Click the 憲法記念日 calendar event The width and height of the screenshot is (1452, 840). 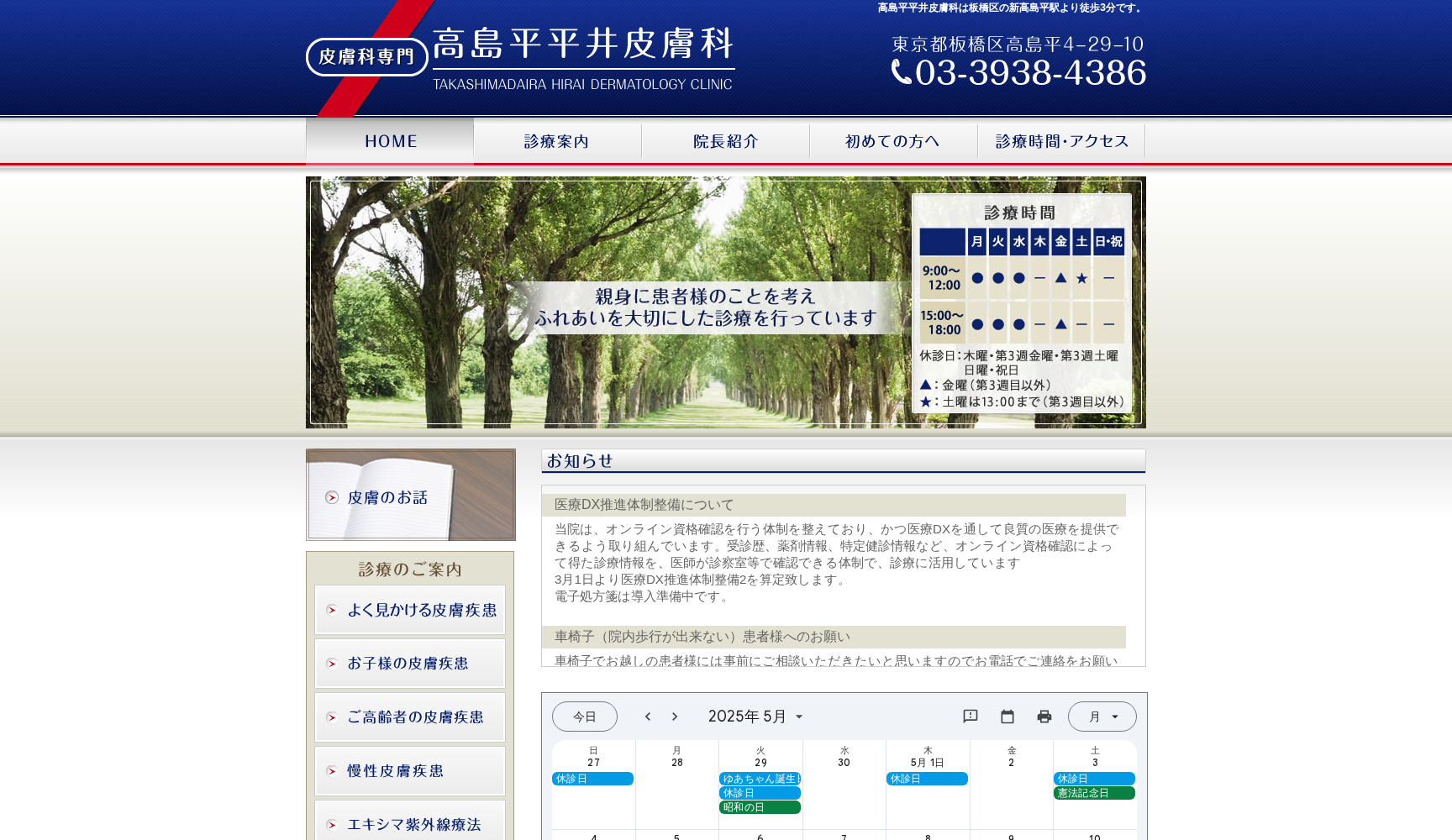click(x=1094, y=793)
